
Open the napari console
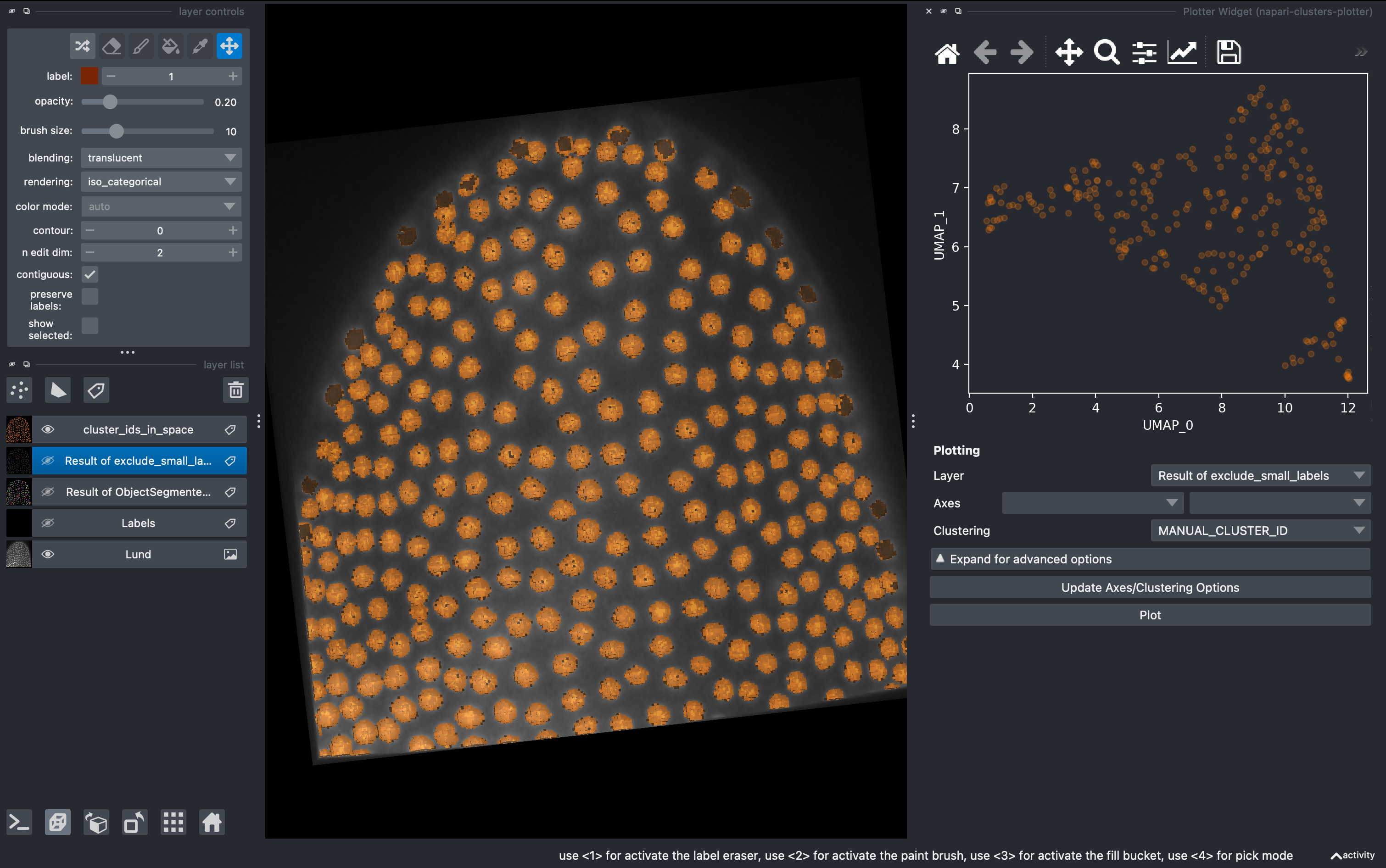click(19, 822)
